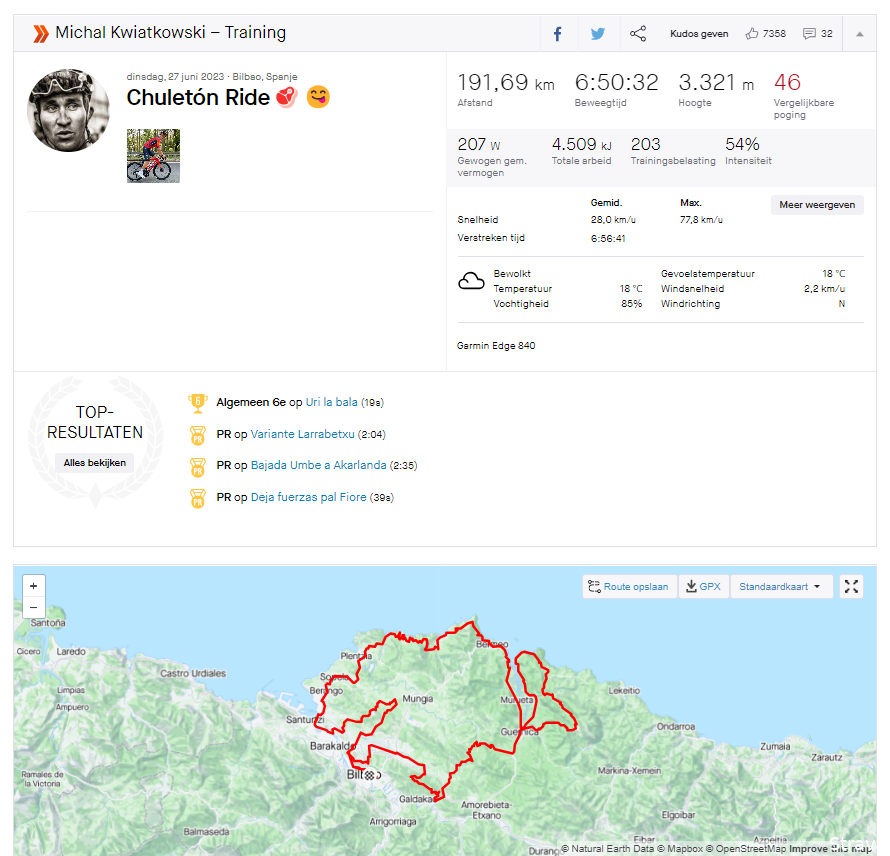Download the GPX file
Image resolution: width=890 pixels, height=856 pixels.
pyautogui.click(x=704, y=587)
